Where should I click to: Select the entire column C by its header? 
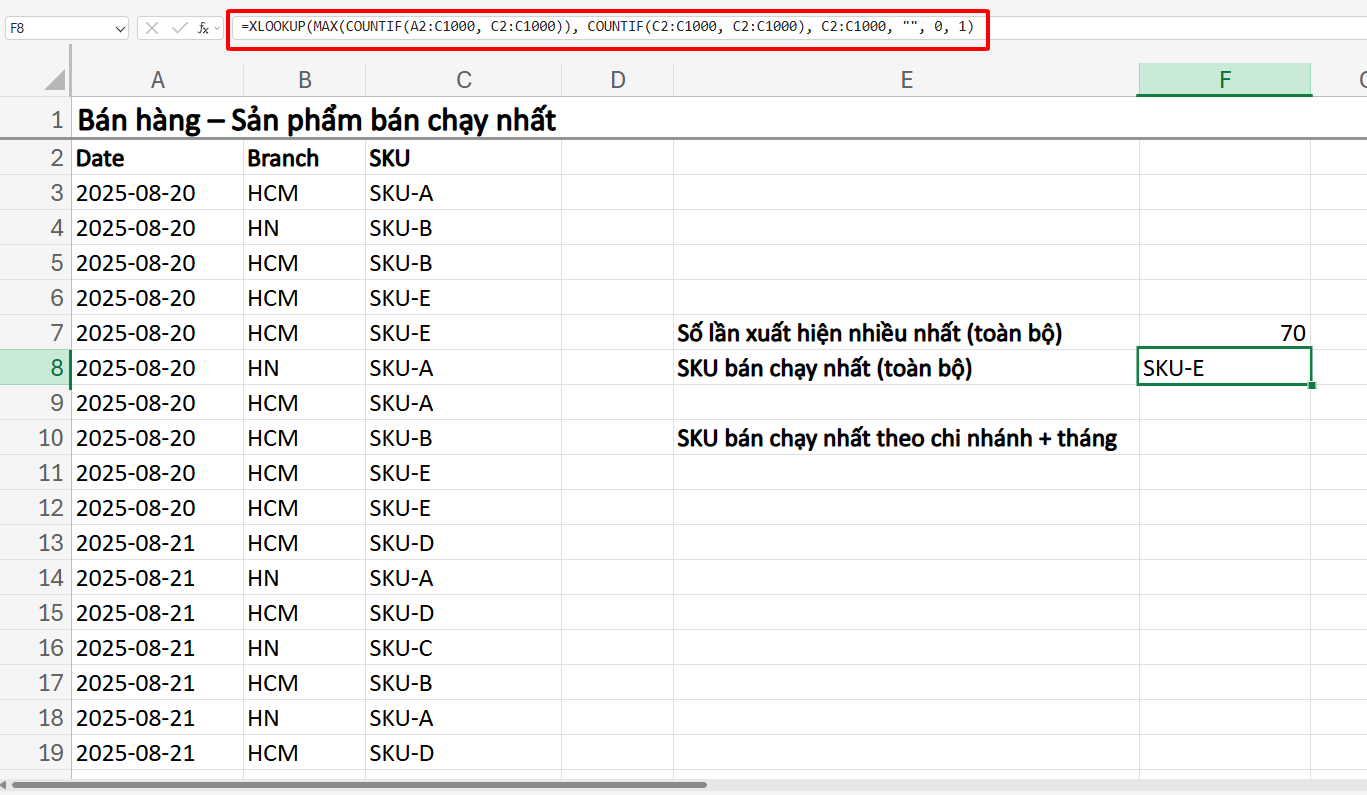pyautogui.click(x=463, y=79)
